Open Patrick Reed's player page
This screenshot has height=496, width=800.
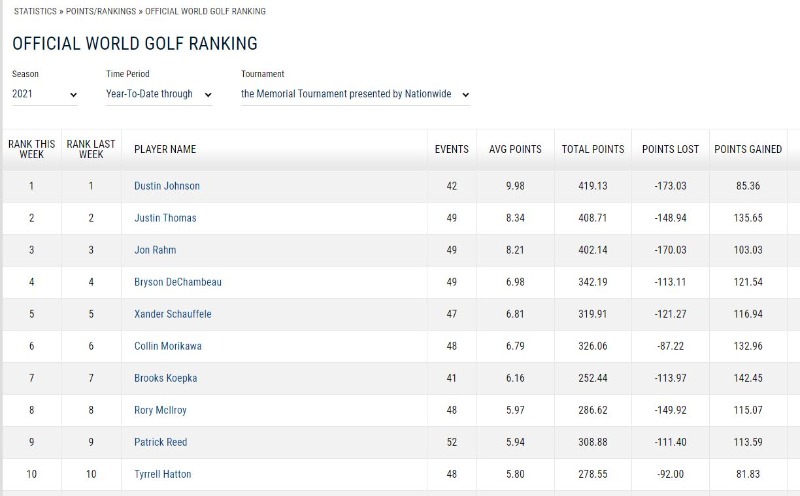(161, 442)
